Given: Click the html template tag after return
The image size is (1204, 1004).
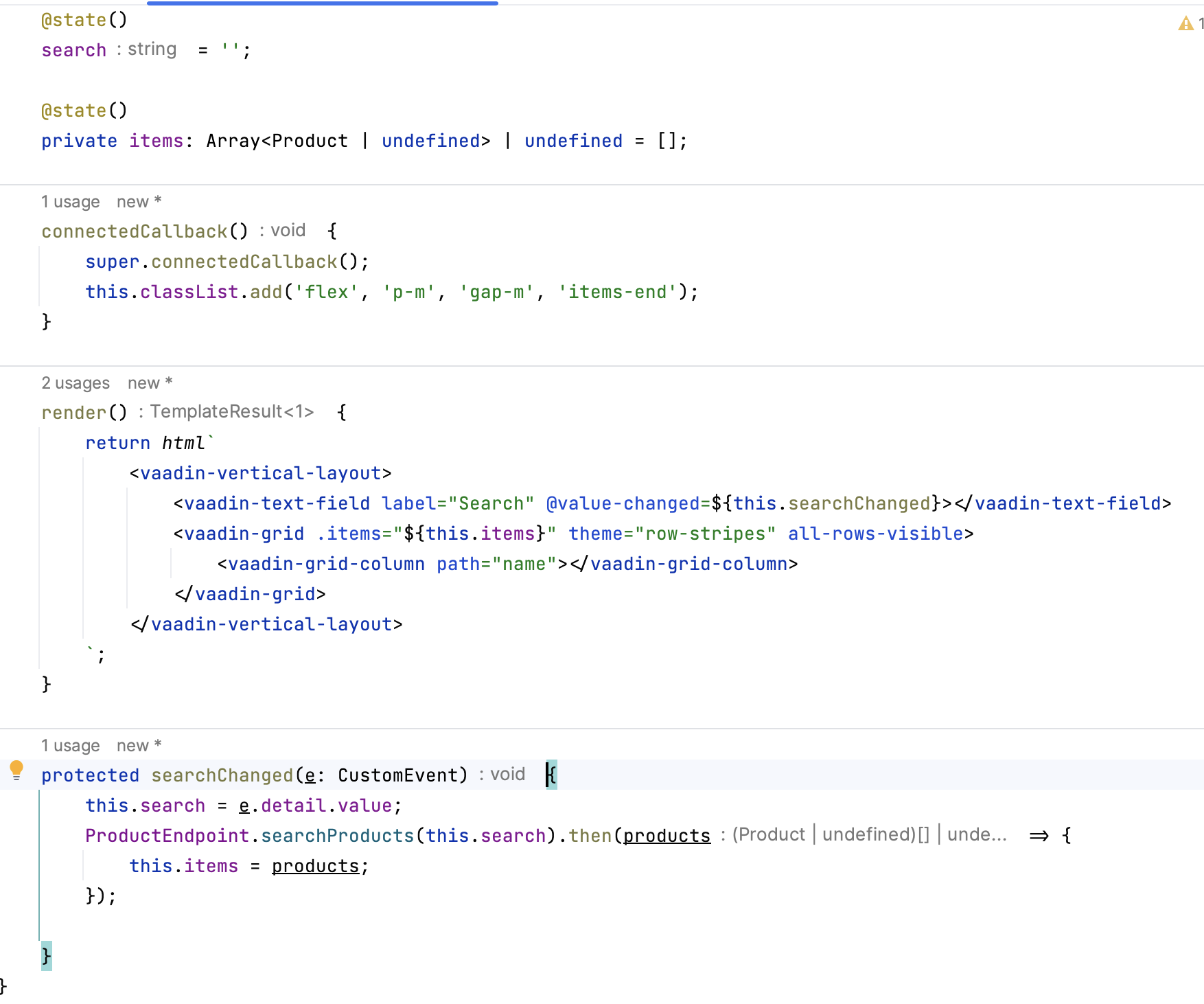Looking at the screenshot, I should point(183,443).
